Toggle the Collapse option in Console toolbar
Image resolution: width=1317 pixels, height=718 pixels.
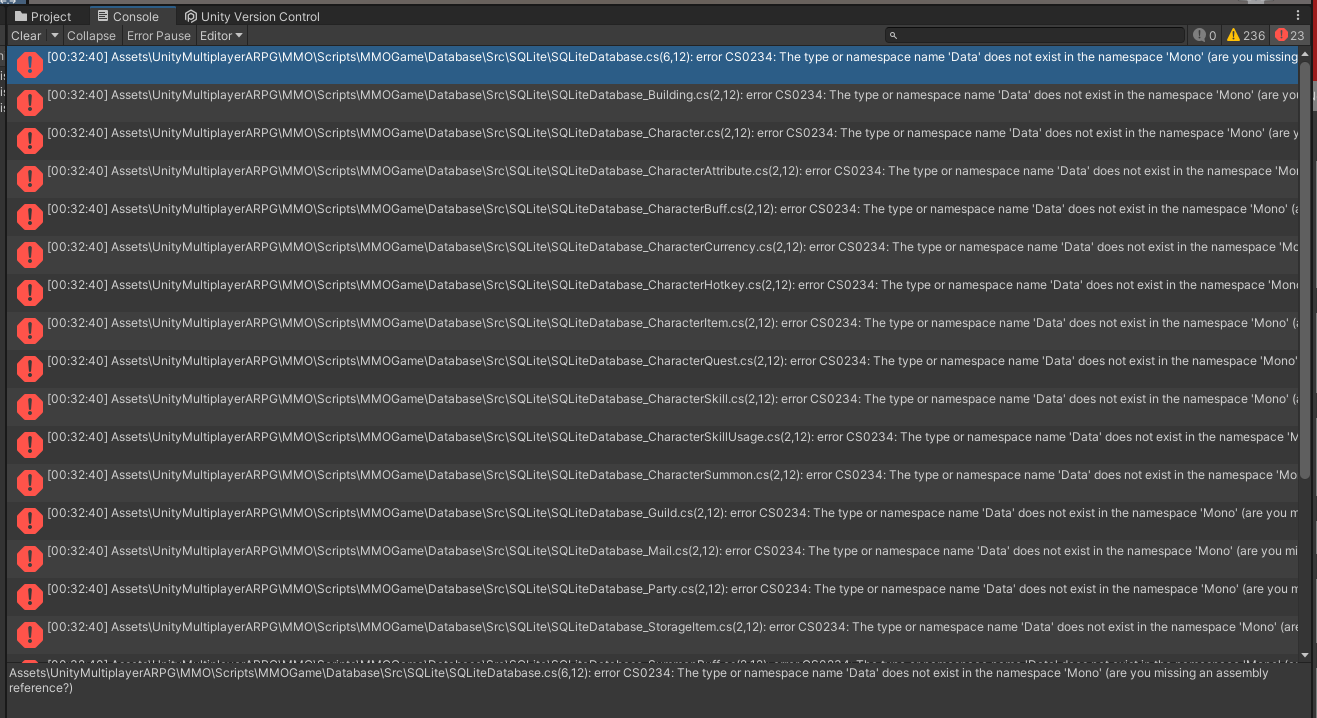click(x=91, y=36)
